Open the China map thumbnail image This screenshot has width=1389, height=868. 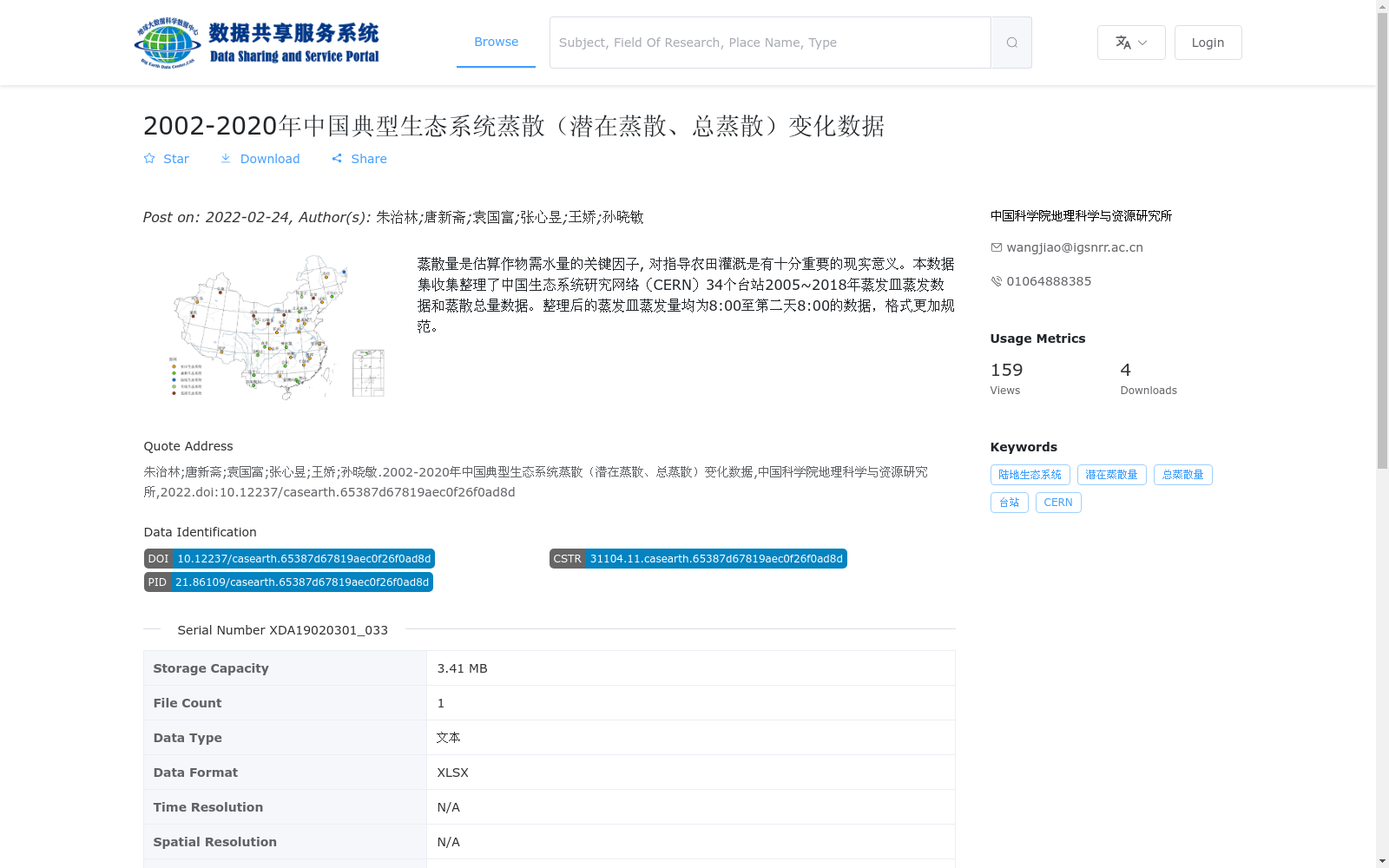pyautogui.click(x=278, y=326)
